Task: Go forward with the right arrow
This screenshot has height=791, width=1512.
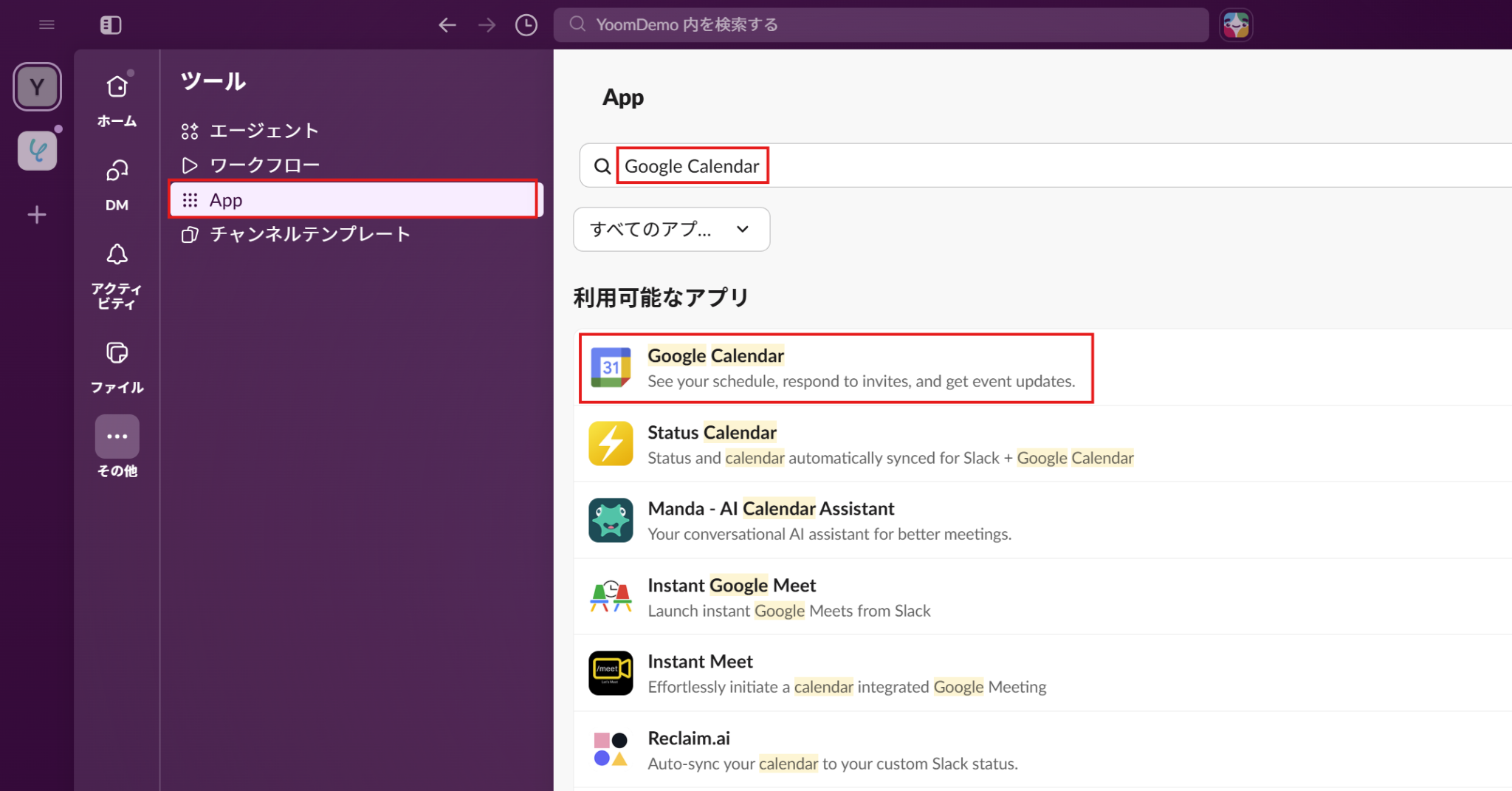Action: pos(487,25)
